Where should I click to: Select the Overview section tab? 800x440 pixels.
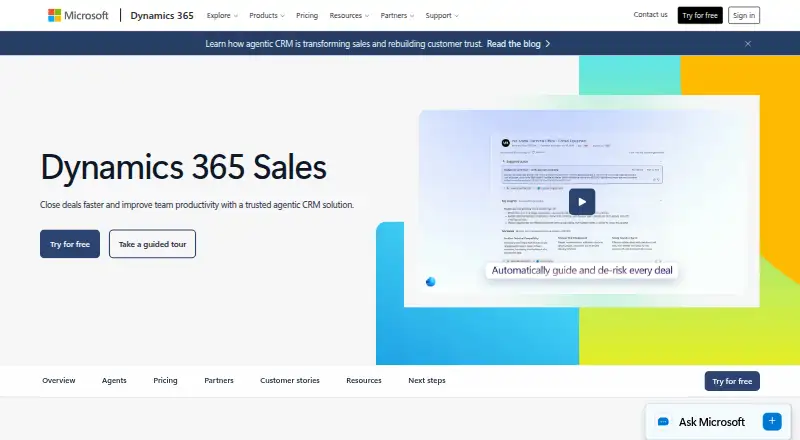[x=59, y=380]
